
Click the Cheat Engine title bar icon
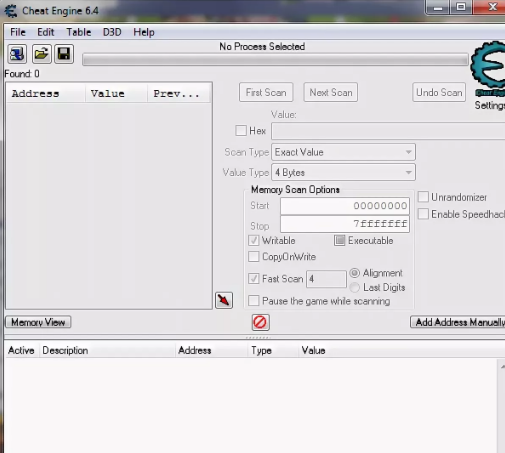point(11,11)
